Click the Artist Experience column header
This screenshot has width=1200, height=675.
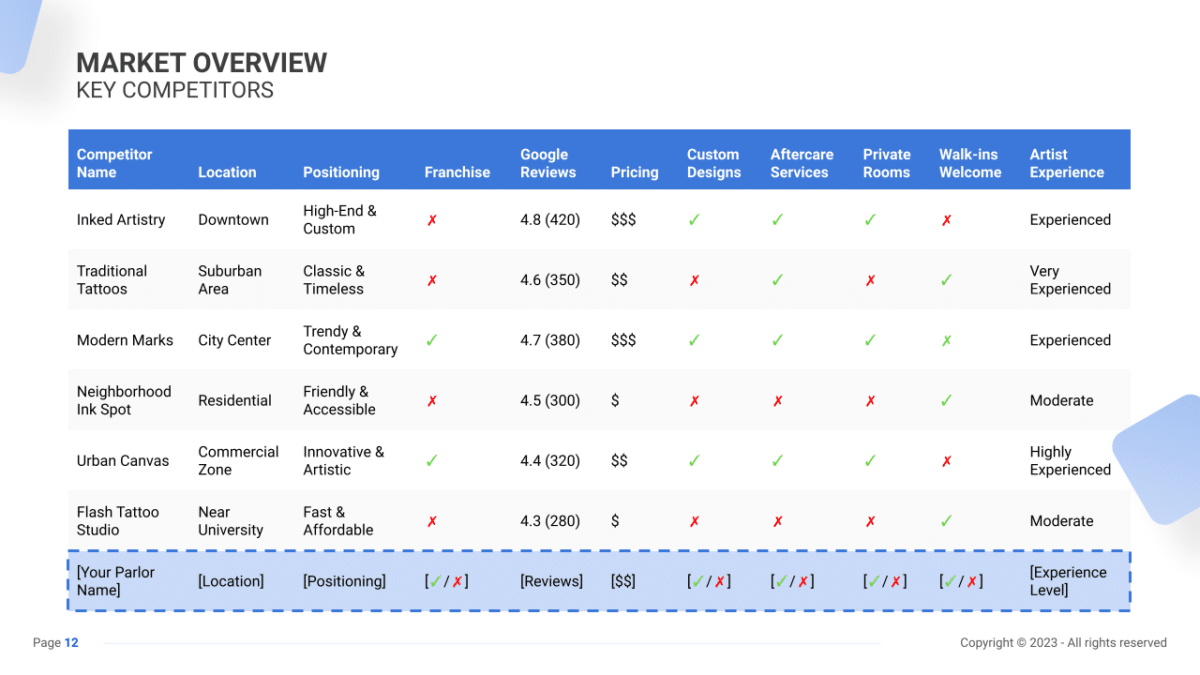pyautogui.click(x=1067, y=163)
